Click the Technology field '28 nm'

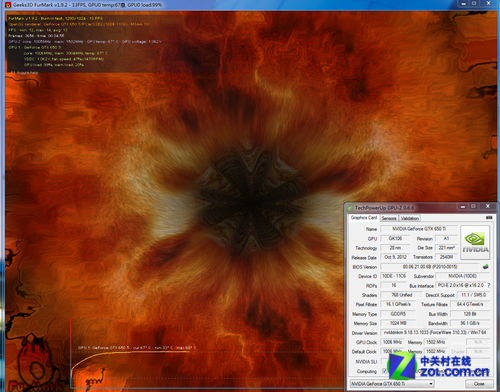[x=395, y=248]
